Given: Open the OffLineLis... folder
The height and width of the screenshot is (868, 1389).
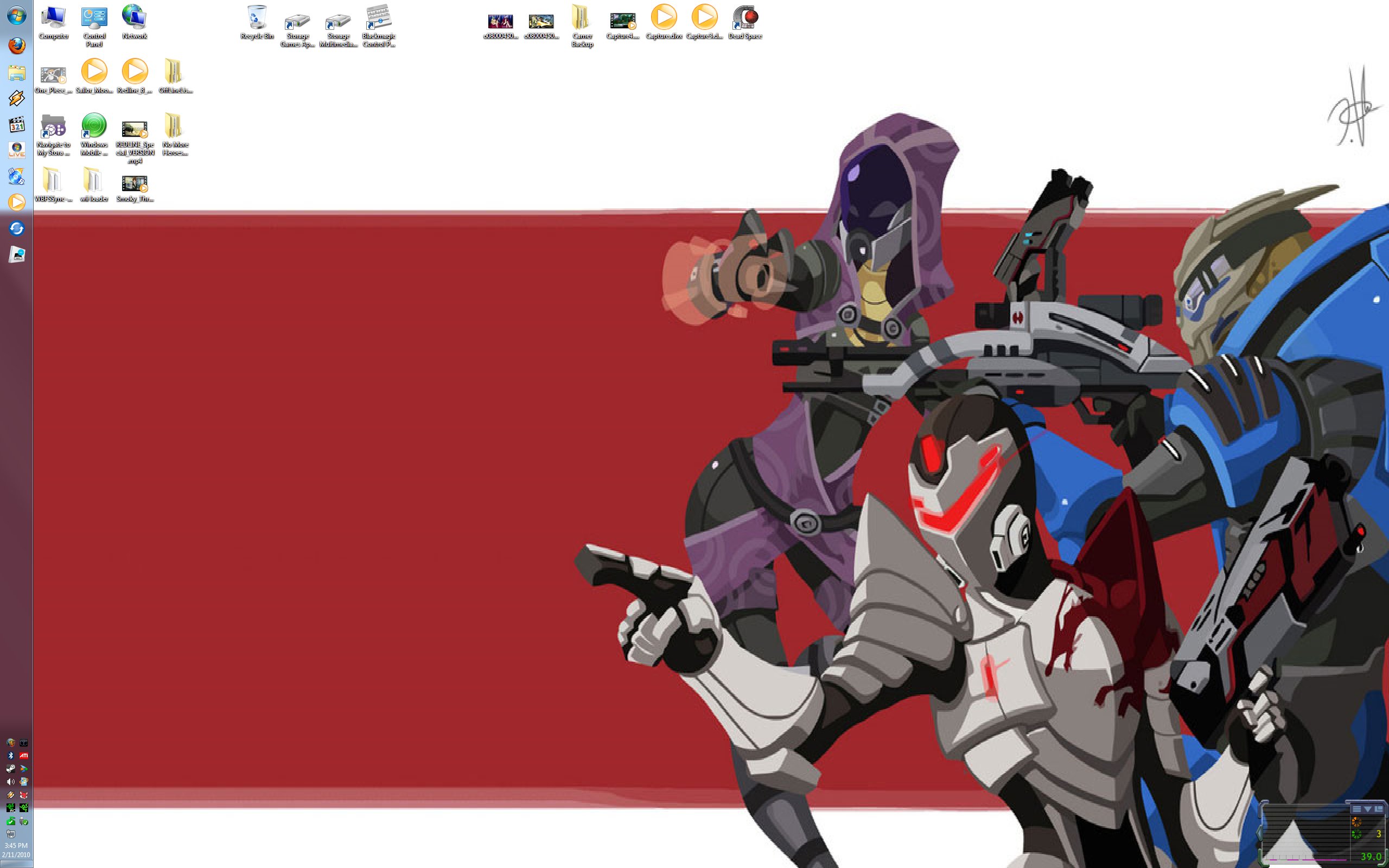Looking at the screenshot, I should [x=175, y=76].
